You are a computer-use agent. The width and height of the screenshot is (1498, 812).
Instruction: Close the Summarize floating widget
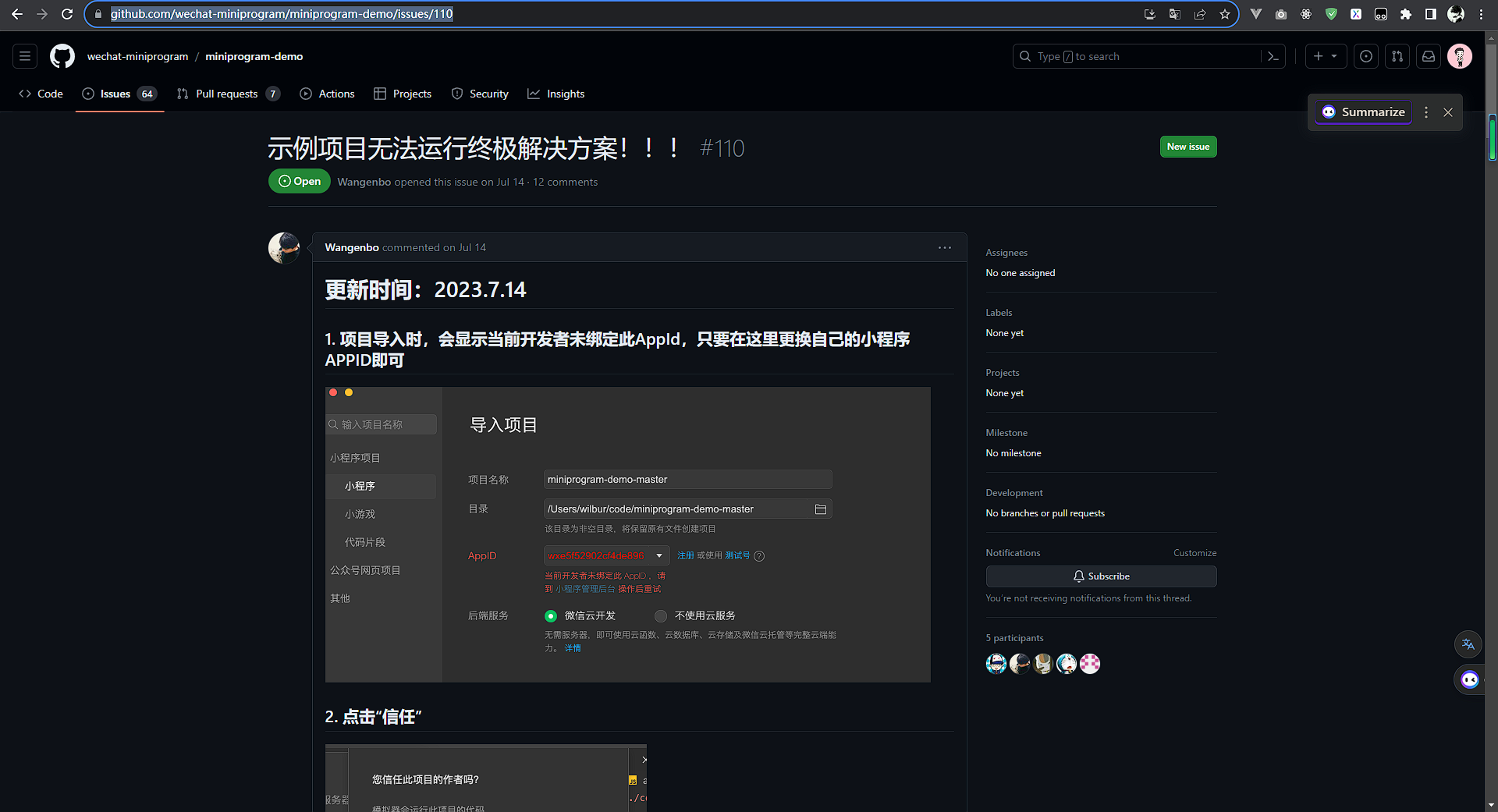point(1448,112)
